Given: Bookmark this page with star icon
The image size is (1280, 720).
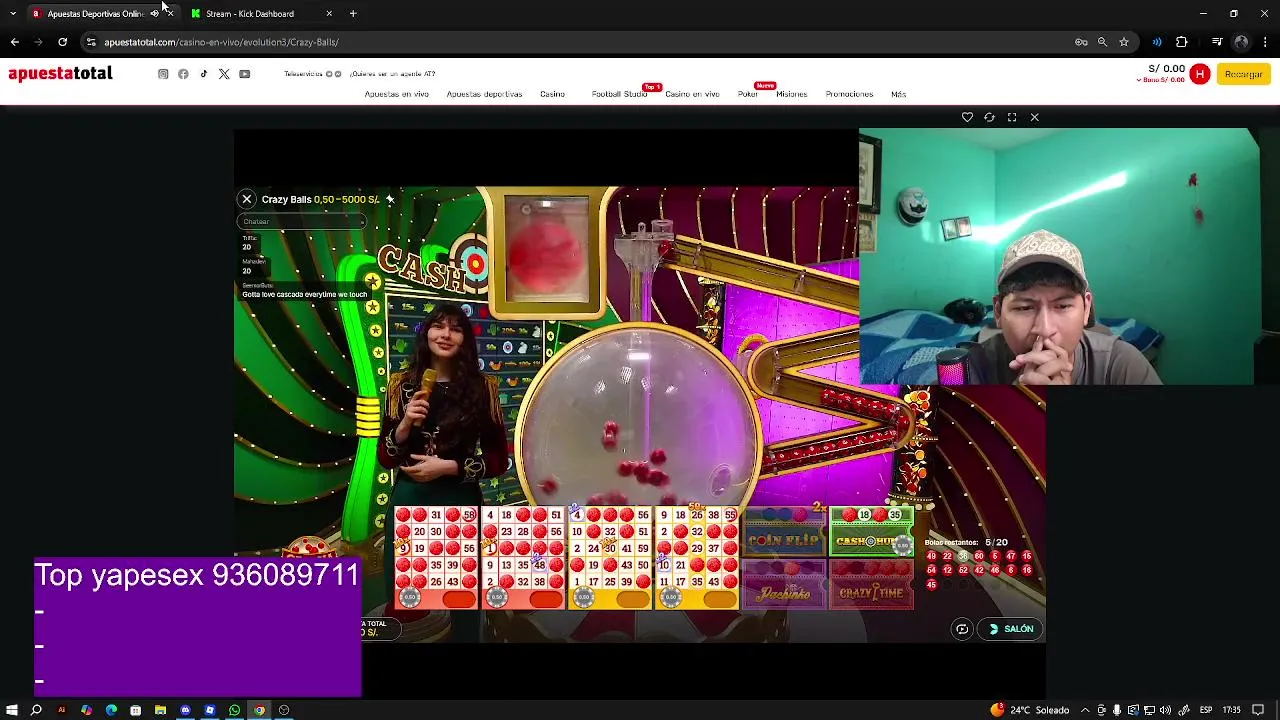Looking at the screenshot, I should click(1124, 42).
